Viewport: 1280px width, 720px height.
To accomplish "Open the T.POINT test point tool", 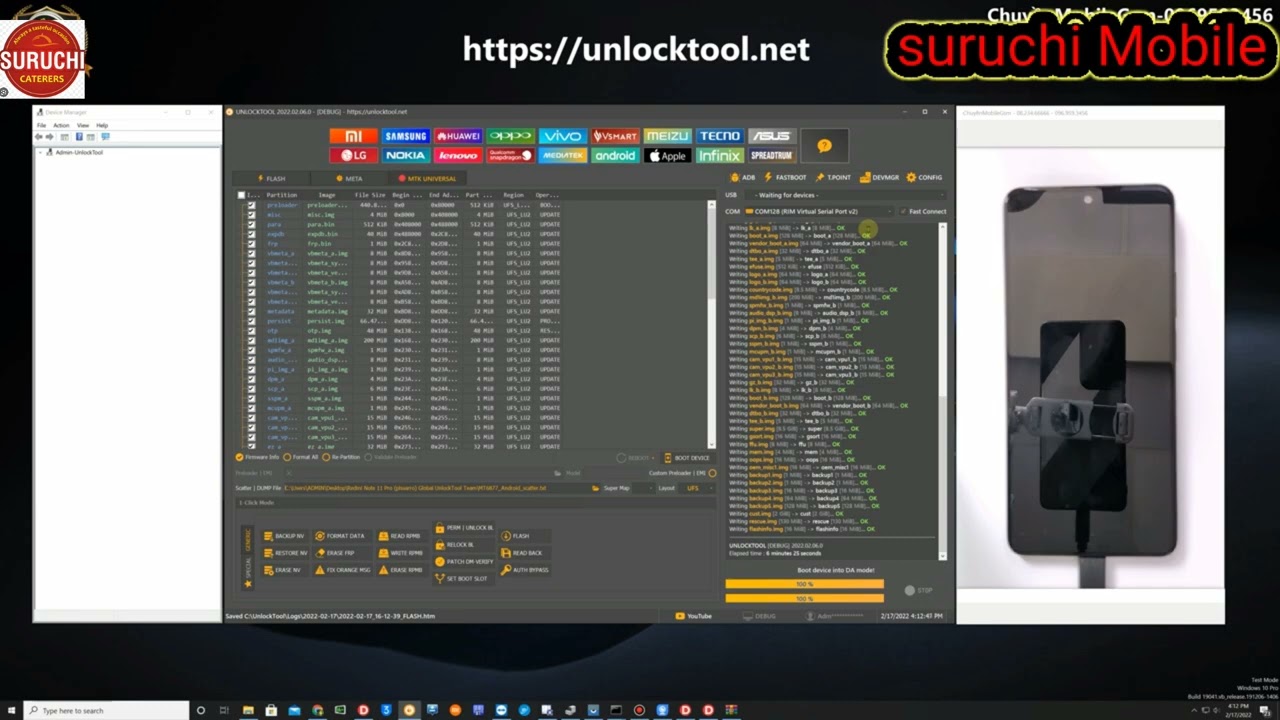I will pyautogui.click(x=833, y=177).
